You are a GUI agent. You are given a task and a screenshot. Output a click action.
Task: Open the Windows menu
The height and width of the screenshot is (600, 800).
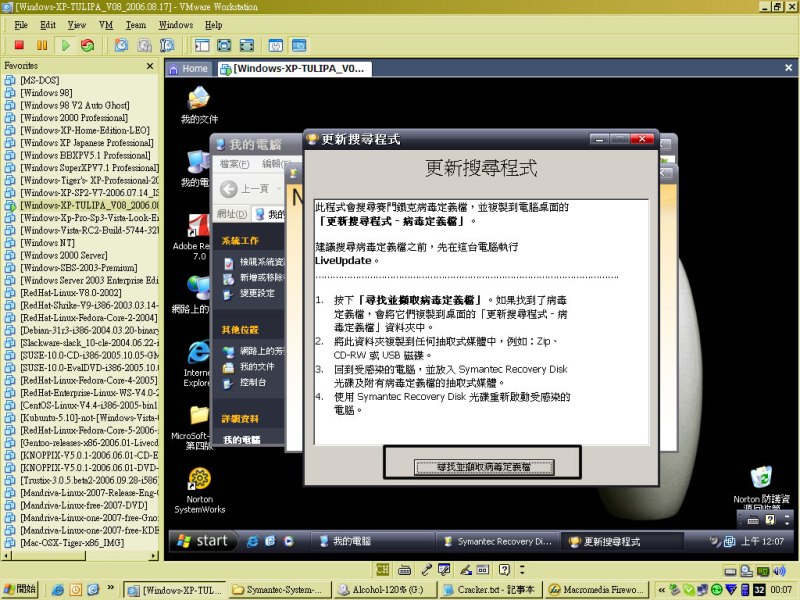click(x=176, y=25)
